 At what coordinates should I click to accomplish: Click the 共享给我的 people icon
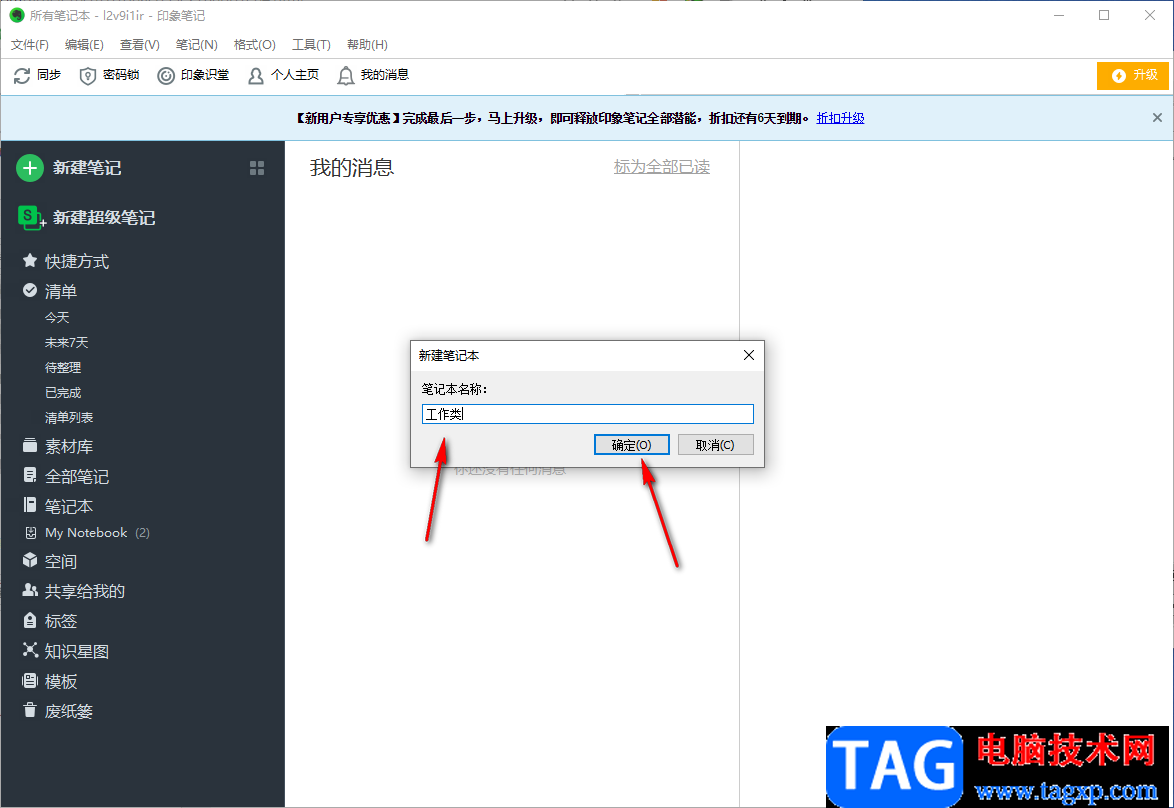tap(30, 590)
